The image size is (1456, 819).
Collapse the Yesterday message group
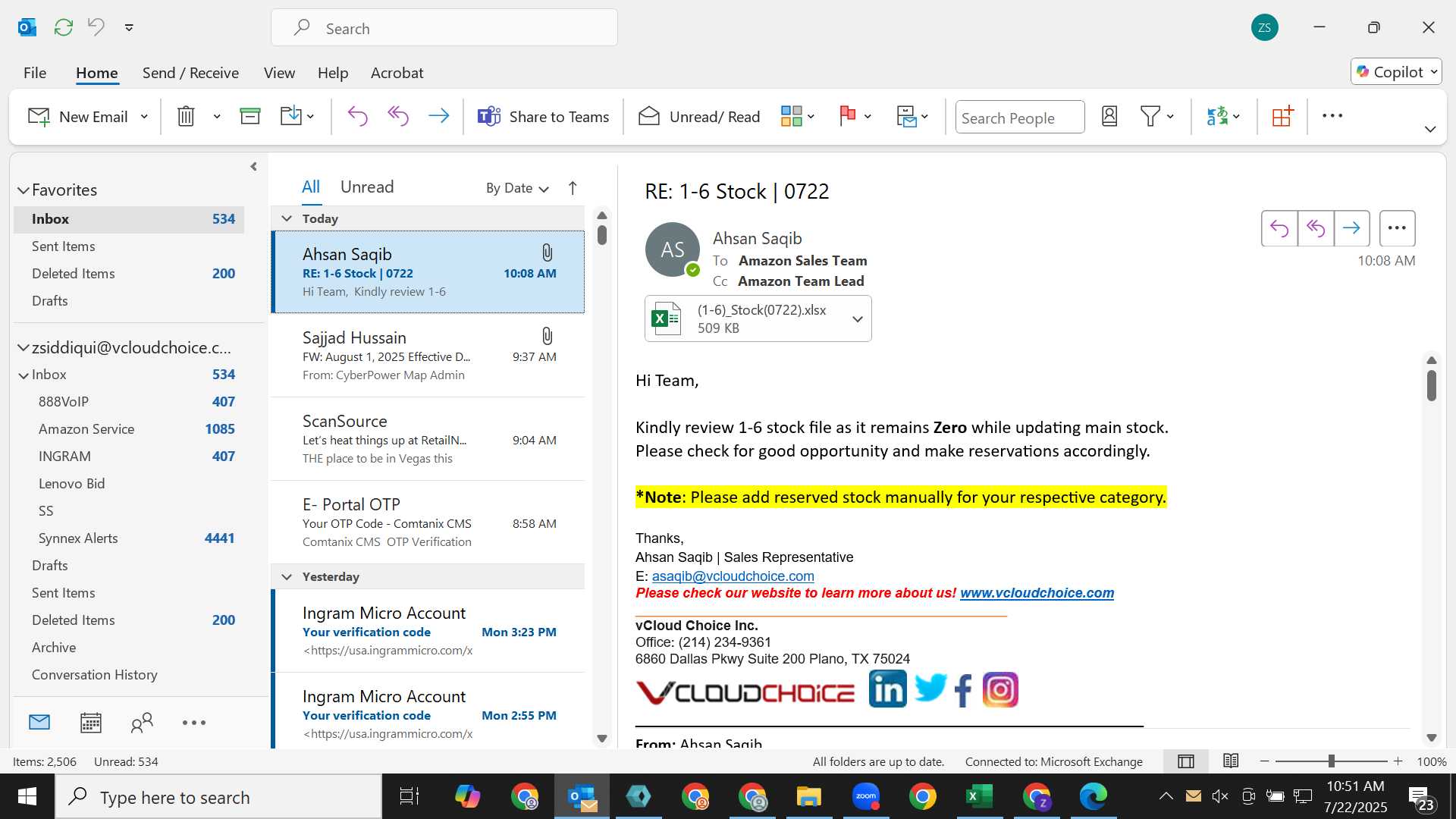click(x=287, y=576)
